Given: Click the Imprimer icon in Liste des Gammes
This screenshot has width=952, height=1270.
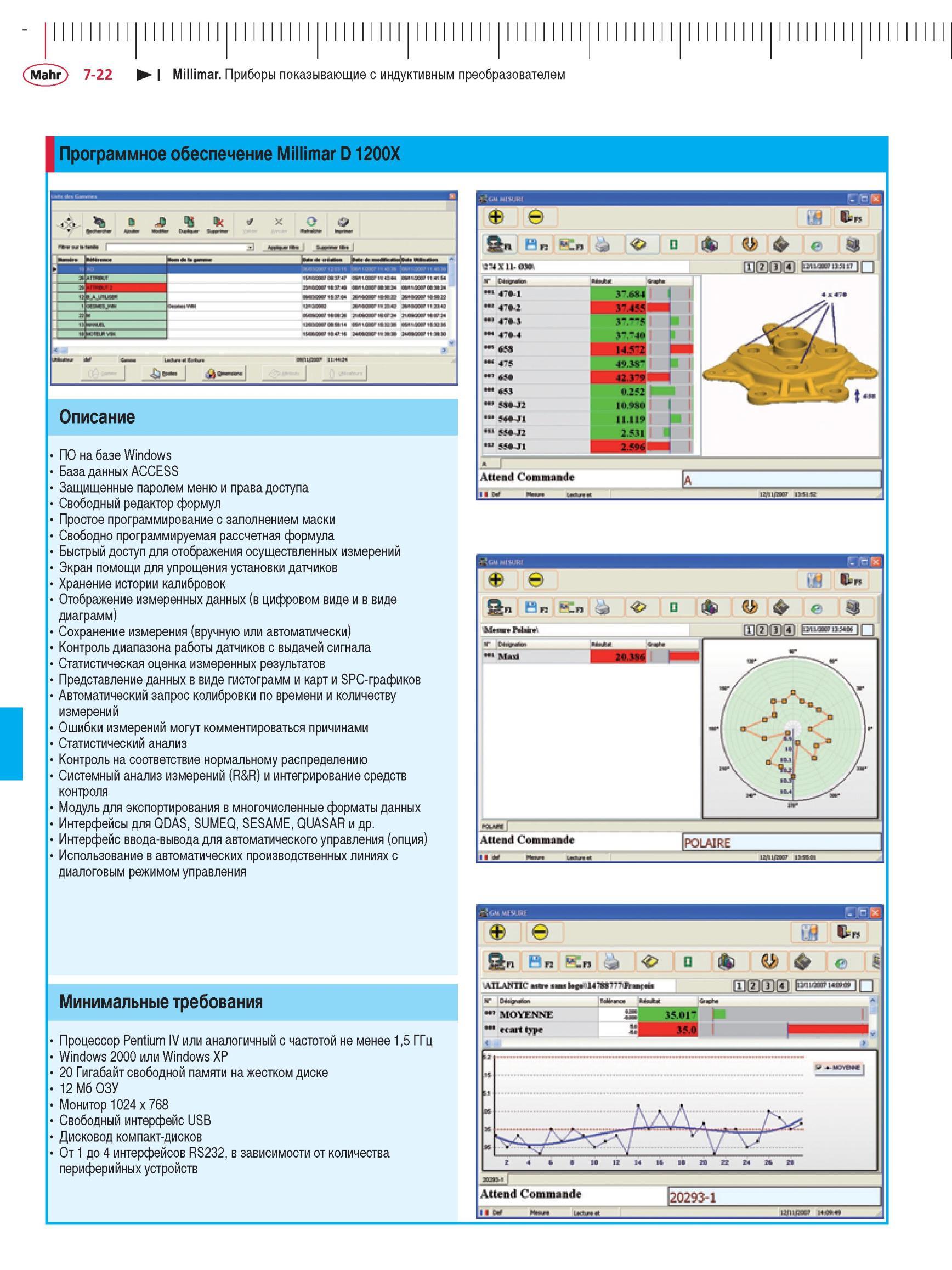Looking at the screenshot, I should click(x=343, y=223).
